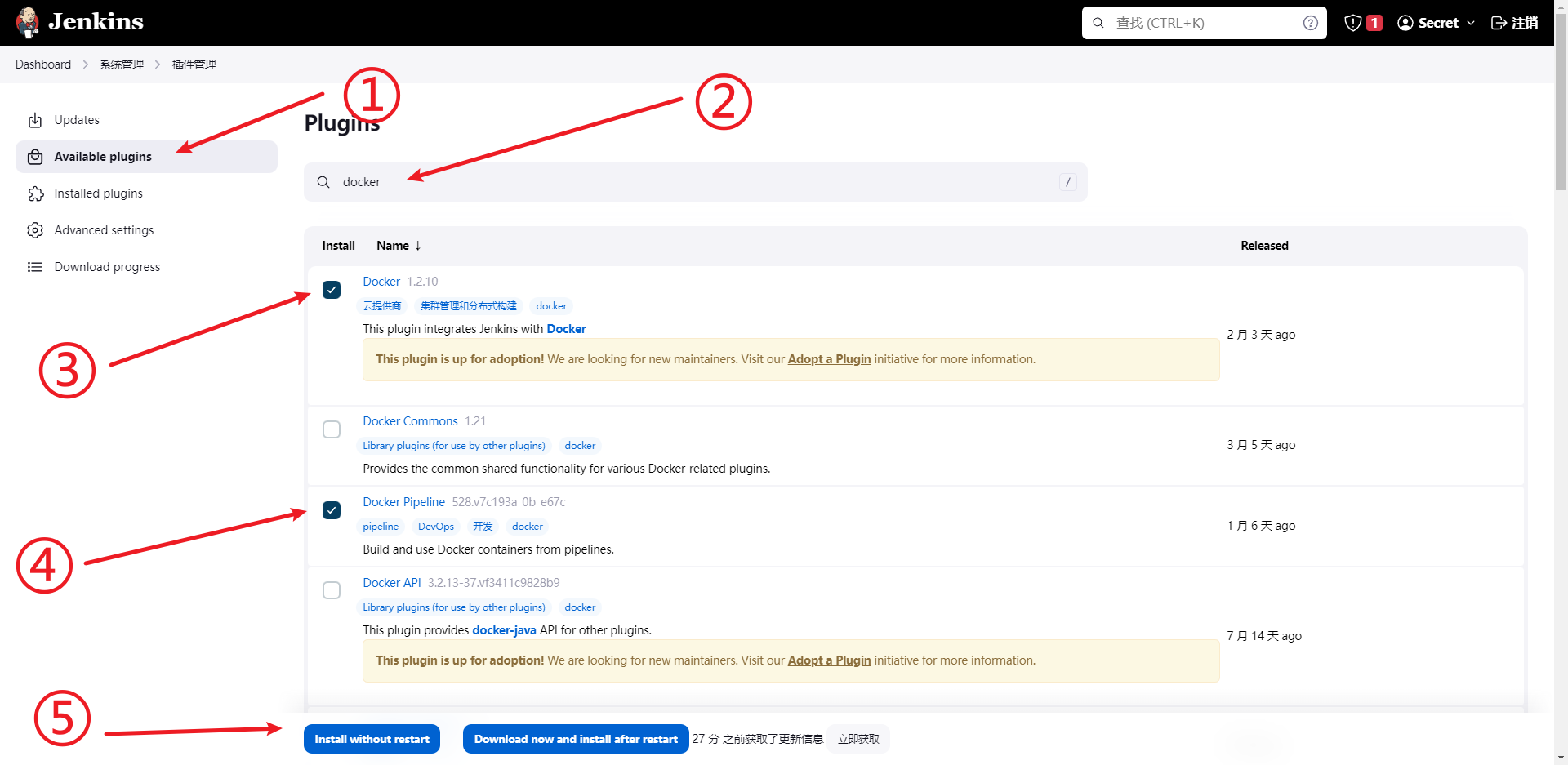Click docker tag under Docker Pipeline
This screenshot has width=1568, height=765.
pos(528,527)
